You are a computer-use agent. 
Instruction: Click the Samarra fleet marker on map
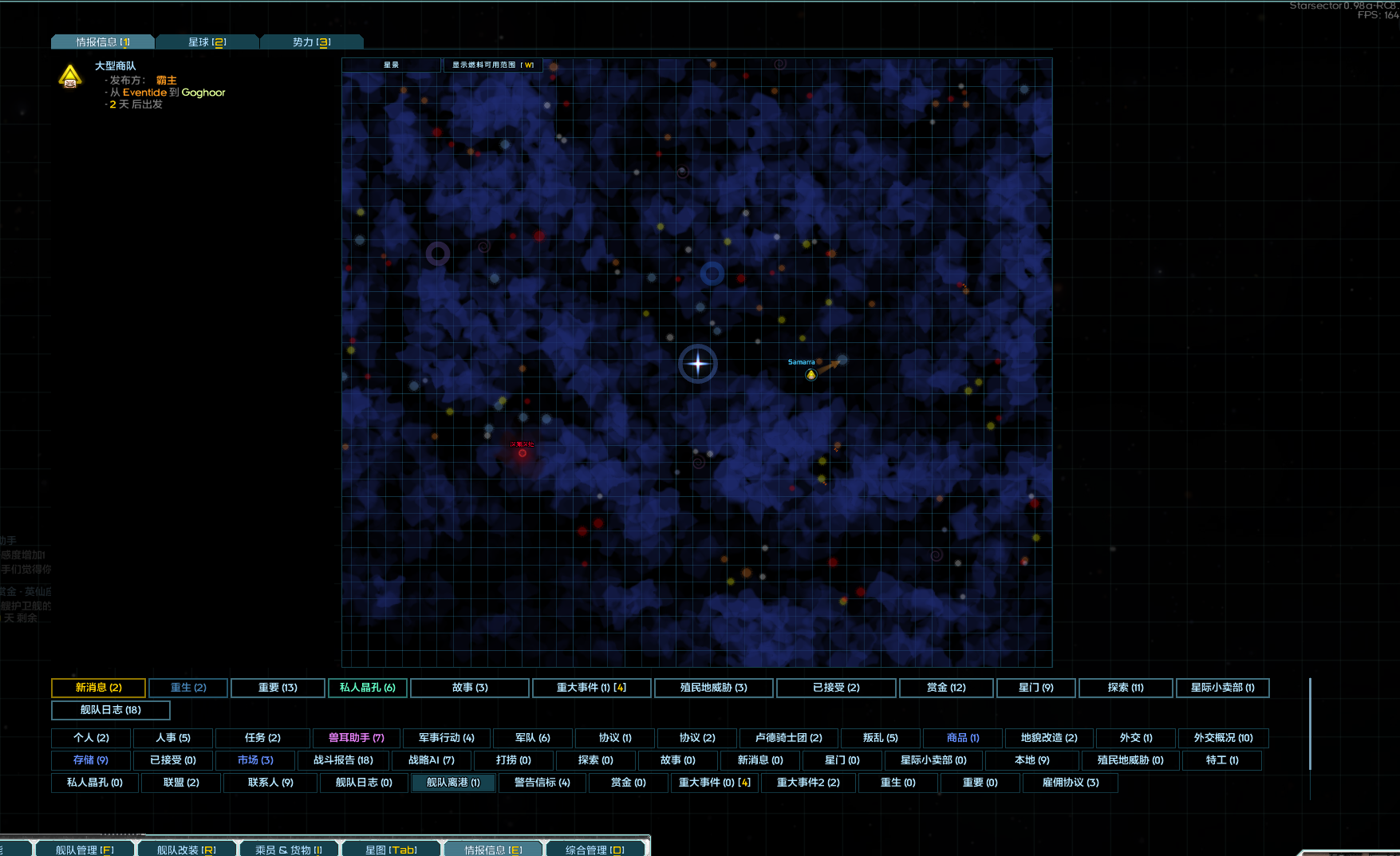click(x=810, y=374)
